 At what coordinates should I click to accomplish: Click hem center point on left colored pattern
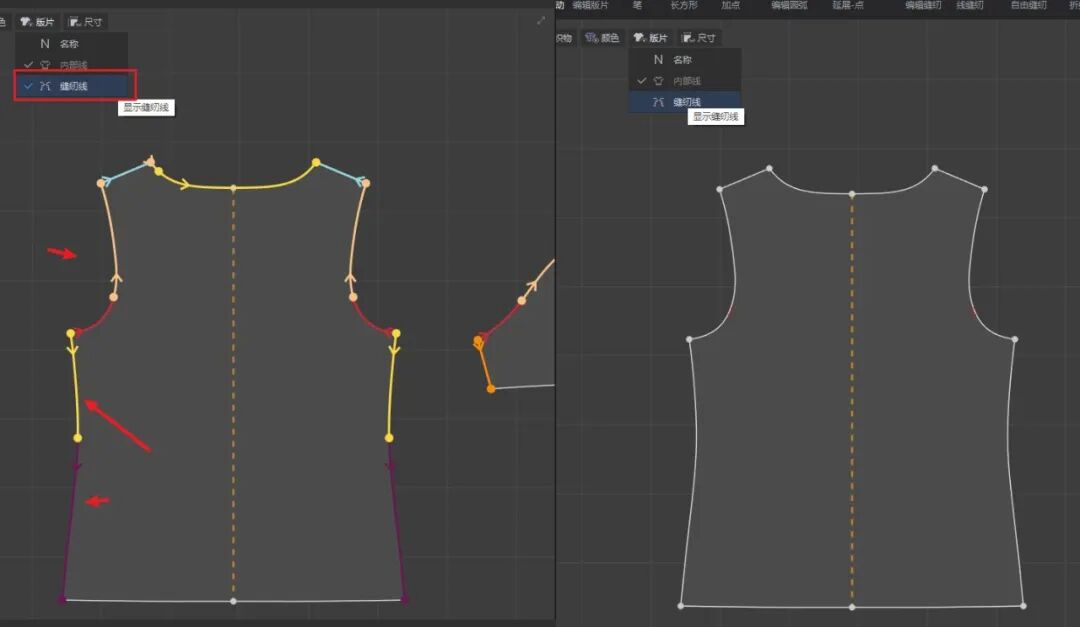[x=233, y=602]
